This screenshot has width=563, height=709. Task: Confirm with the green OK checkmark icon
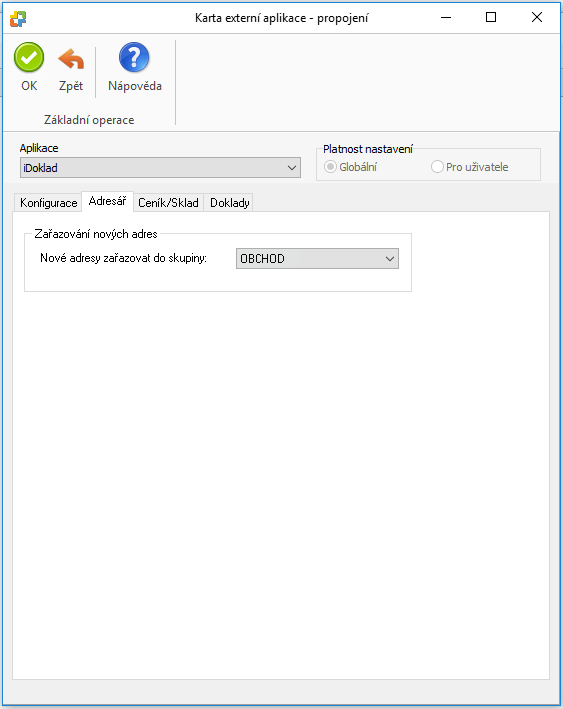pos(29,57)
